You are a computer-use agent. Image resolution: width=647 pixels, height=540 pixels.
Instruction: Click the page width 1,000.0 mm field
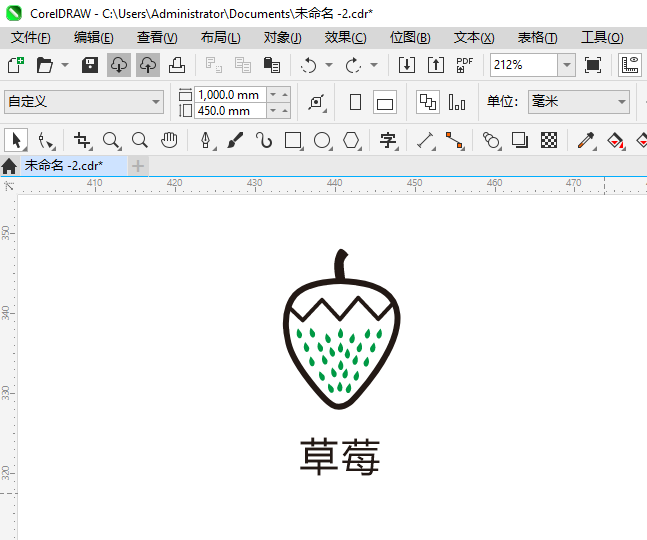[230, 95]
